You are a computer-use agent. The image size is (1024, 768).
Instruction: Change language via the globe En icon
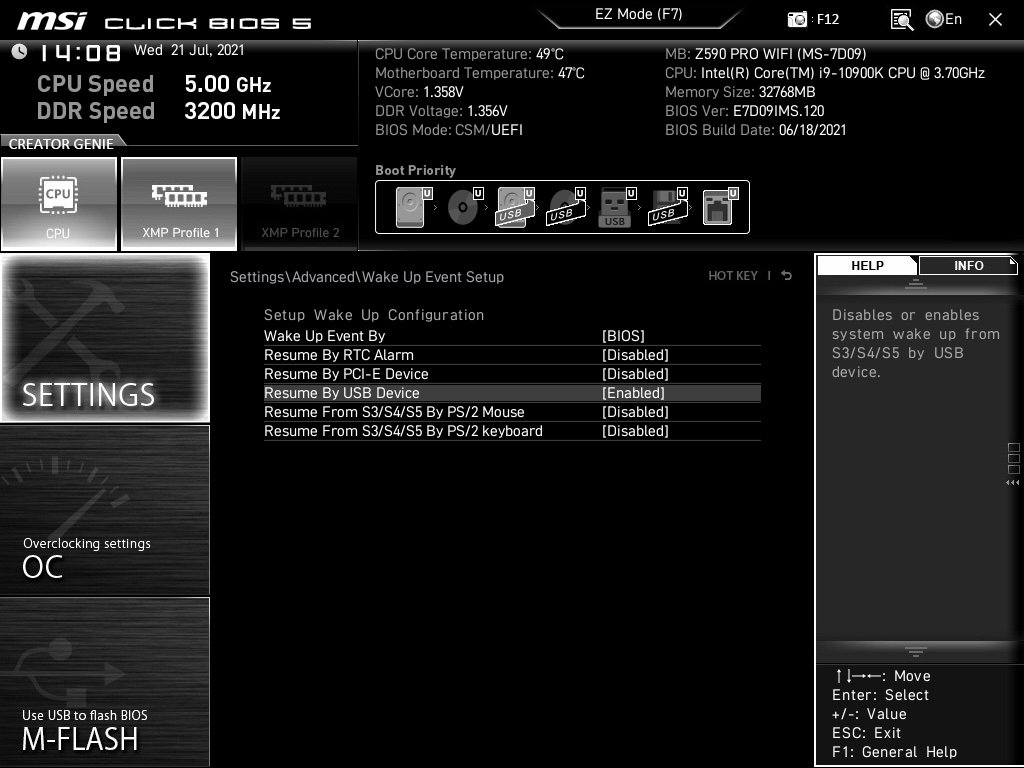coord(944,19)
